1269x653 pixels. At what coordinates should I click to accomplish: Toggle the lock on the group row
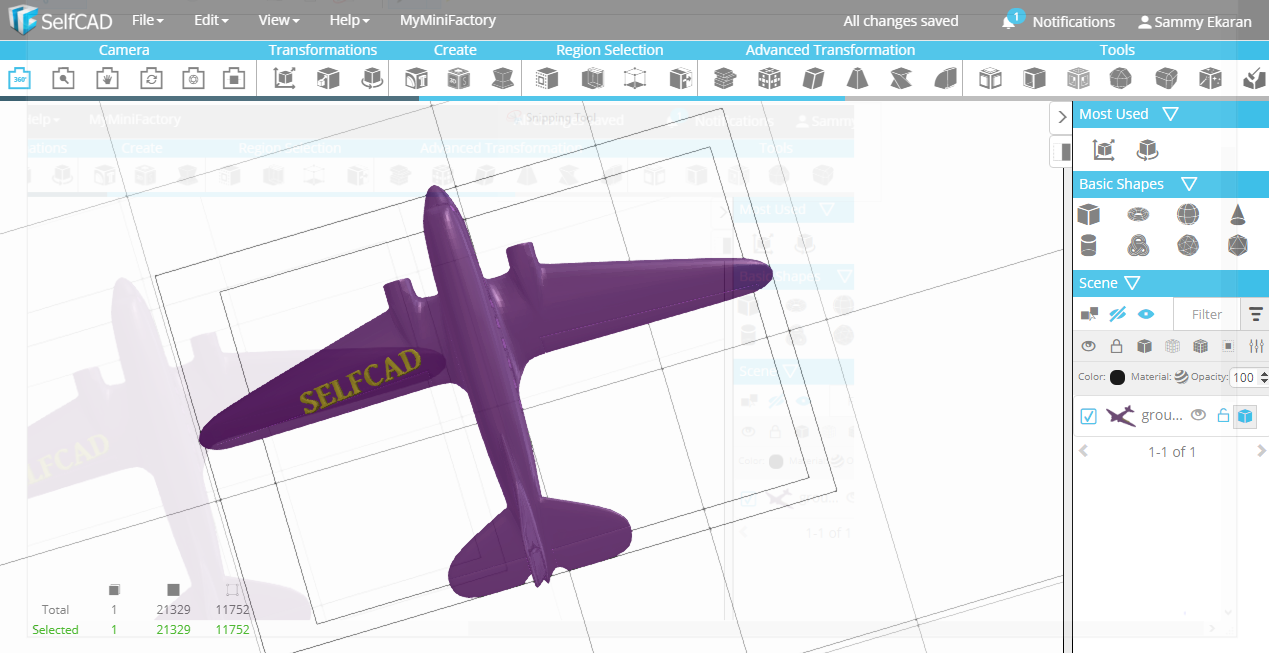tap(1222, 415)
